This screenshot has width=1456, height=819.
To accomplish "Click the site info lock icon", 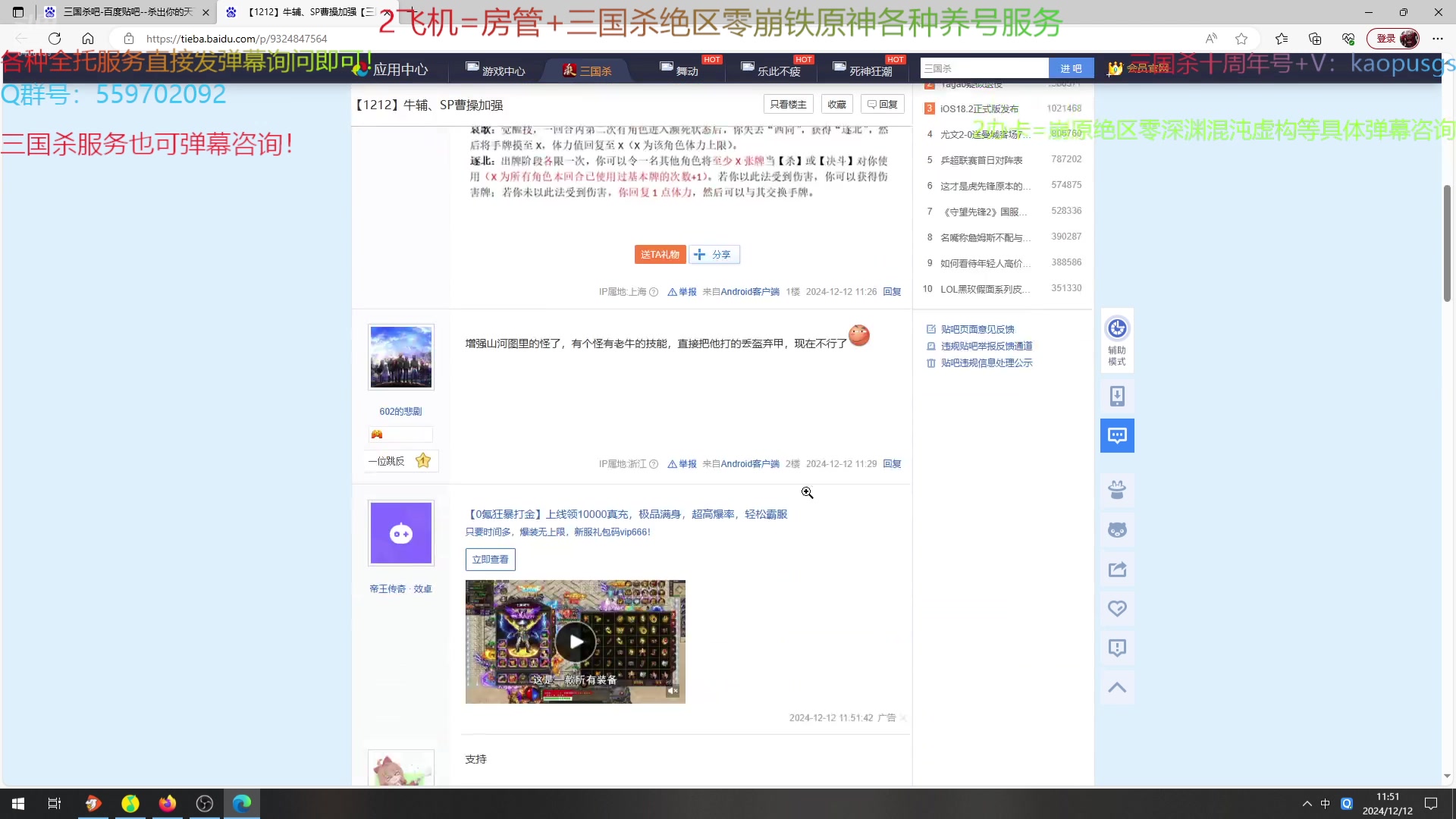I will [x=129, y=39].
